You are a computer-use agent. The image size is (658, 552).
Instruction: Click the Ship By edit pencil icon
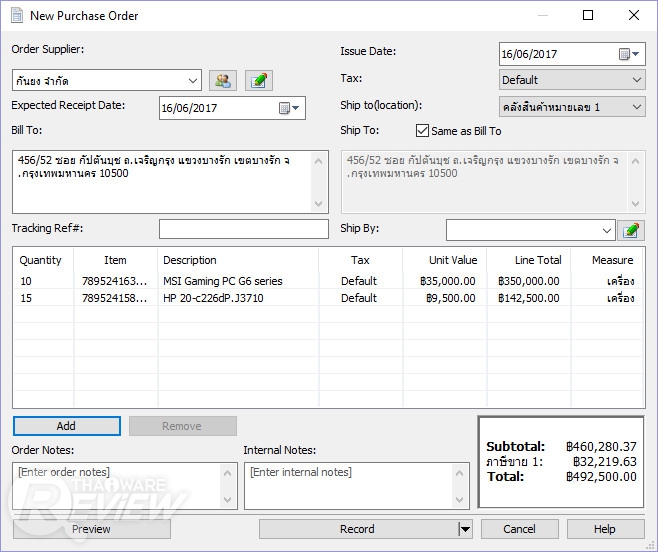(x=631, y=230)
